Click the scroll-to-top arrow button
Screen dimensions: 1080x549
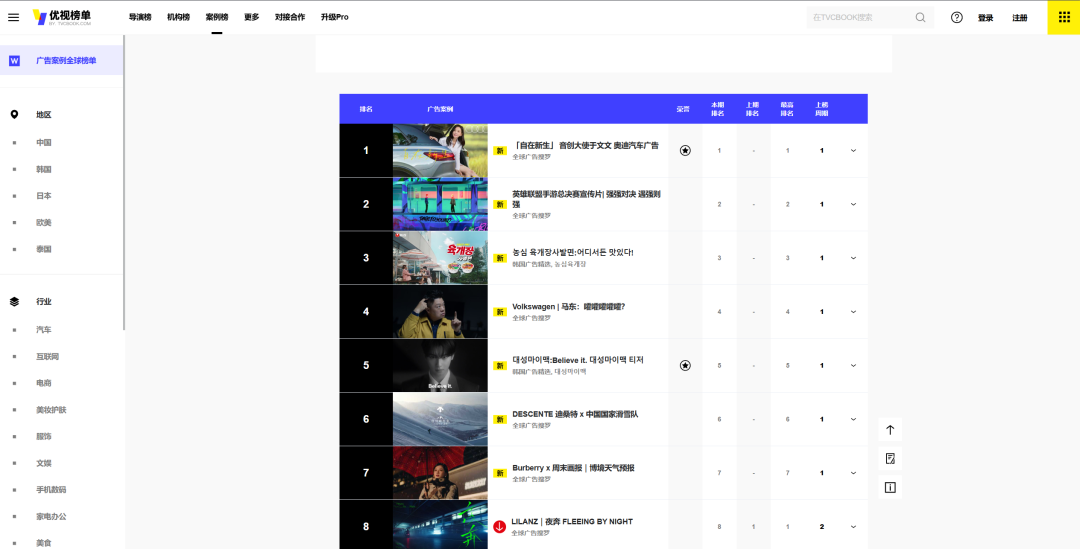tap(890, 430)
